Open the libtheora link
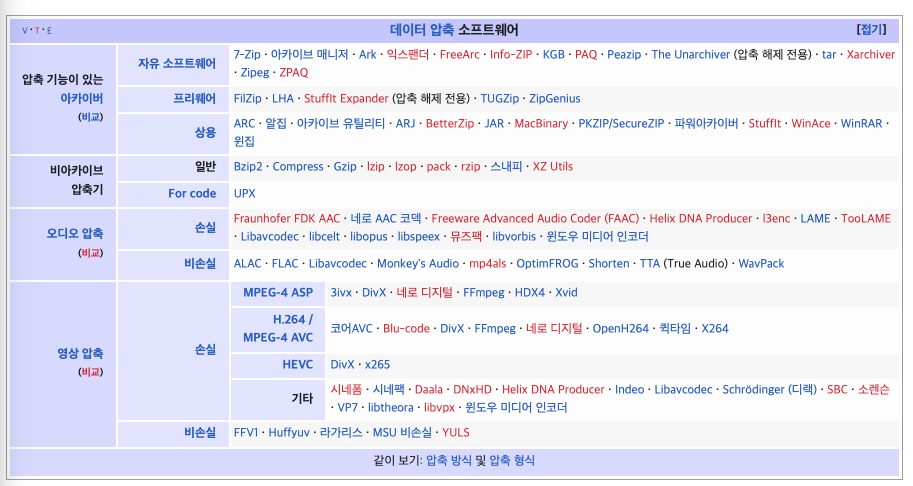This screenshot has width=913, height=486. [391, 407]
